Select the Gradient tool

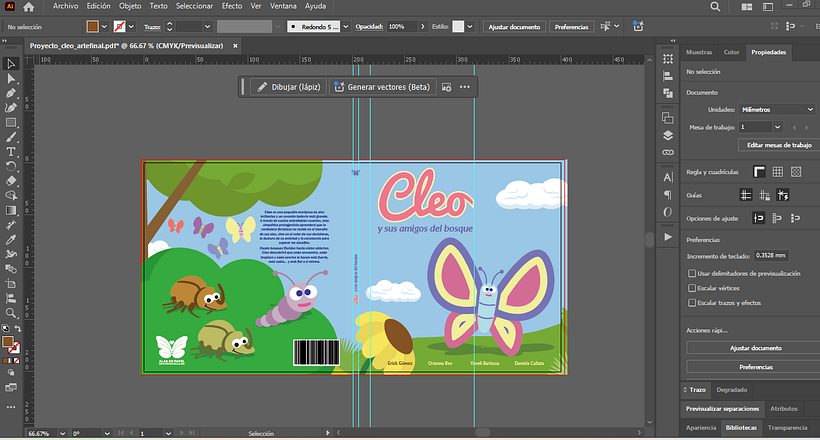10,210
